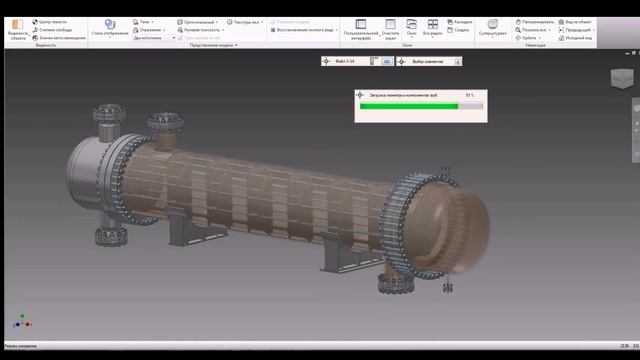Open the Visibility (Видимость) panel label
Viewport: 640px width, 360px height.
(46, 45)
